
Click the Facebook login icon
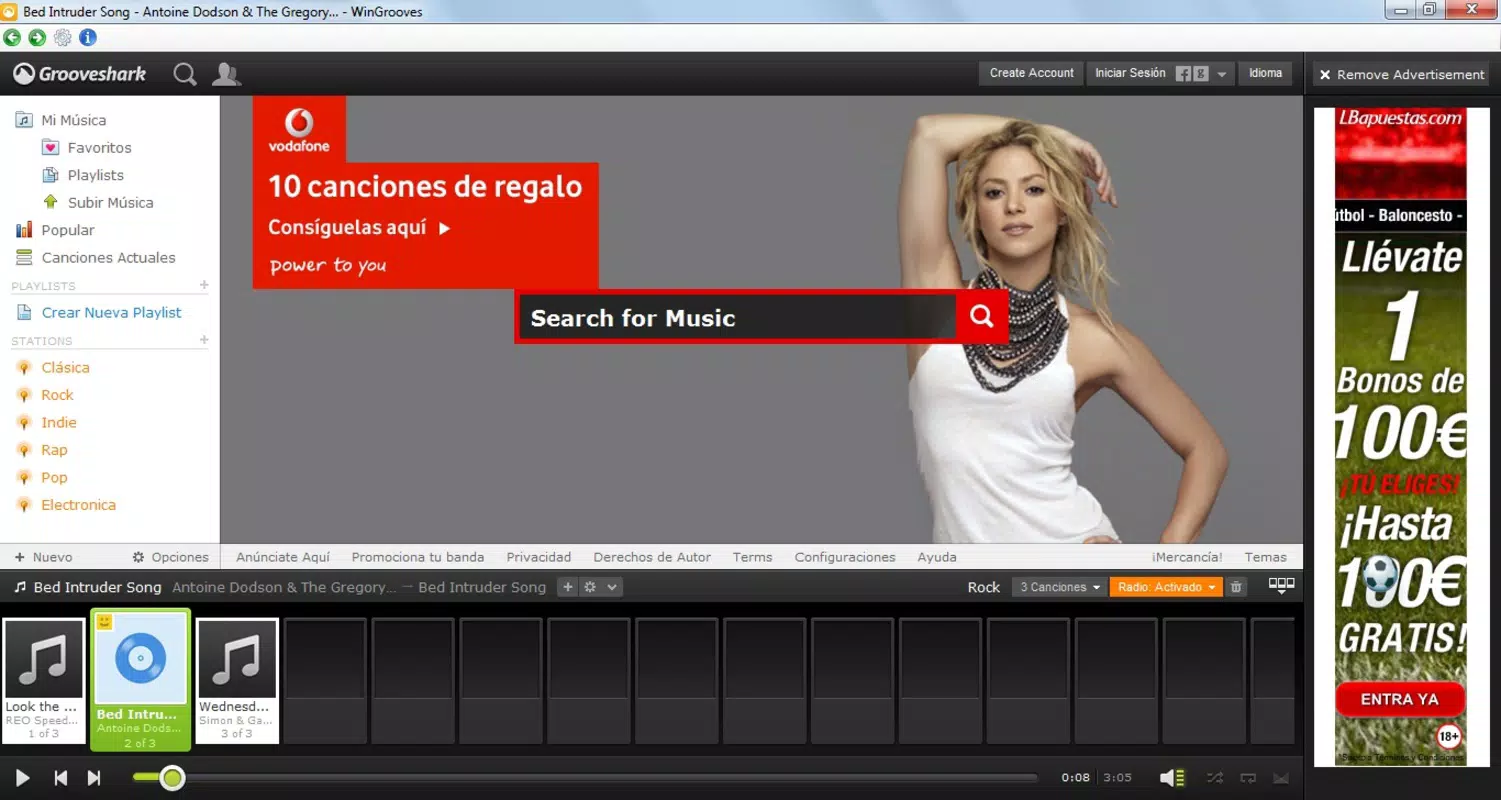point(1183,74)
